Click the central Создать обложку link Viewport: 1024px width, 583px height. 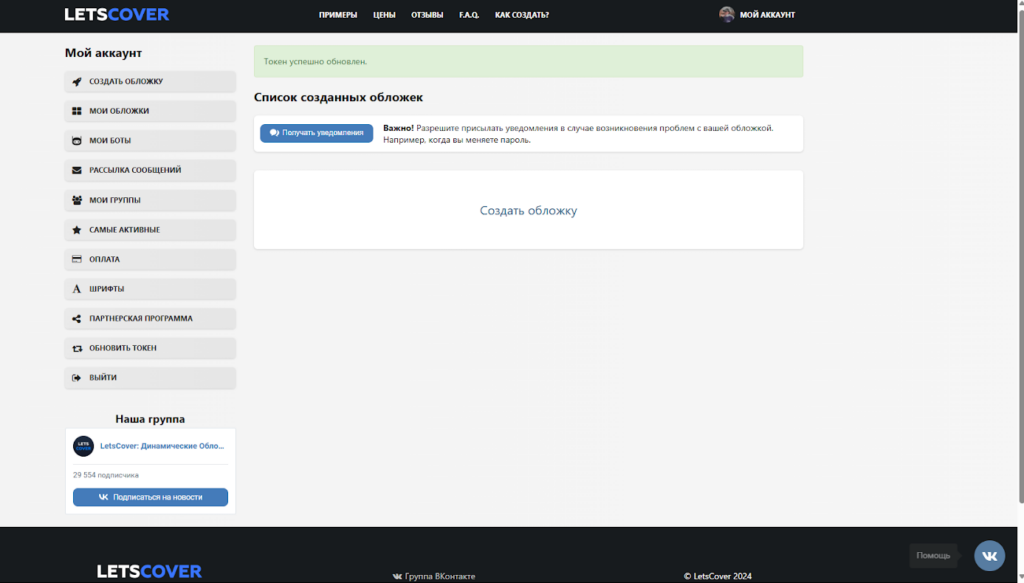click(x=528, y=210)
